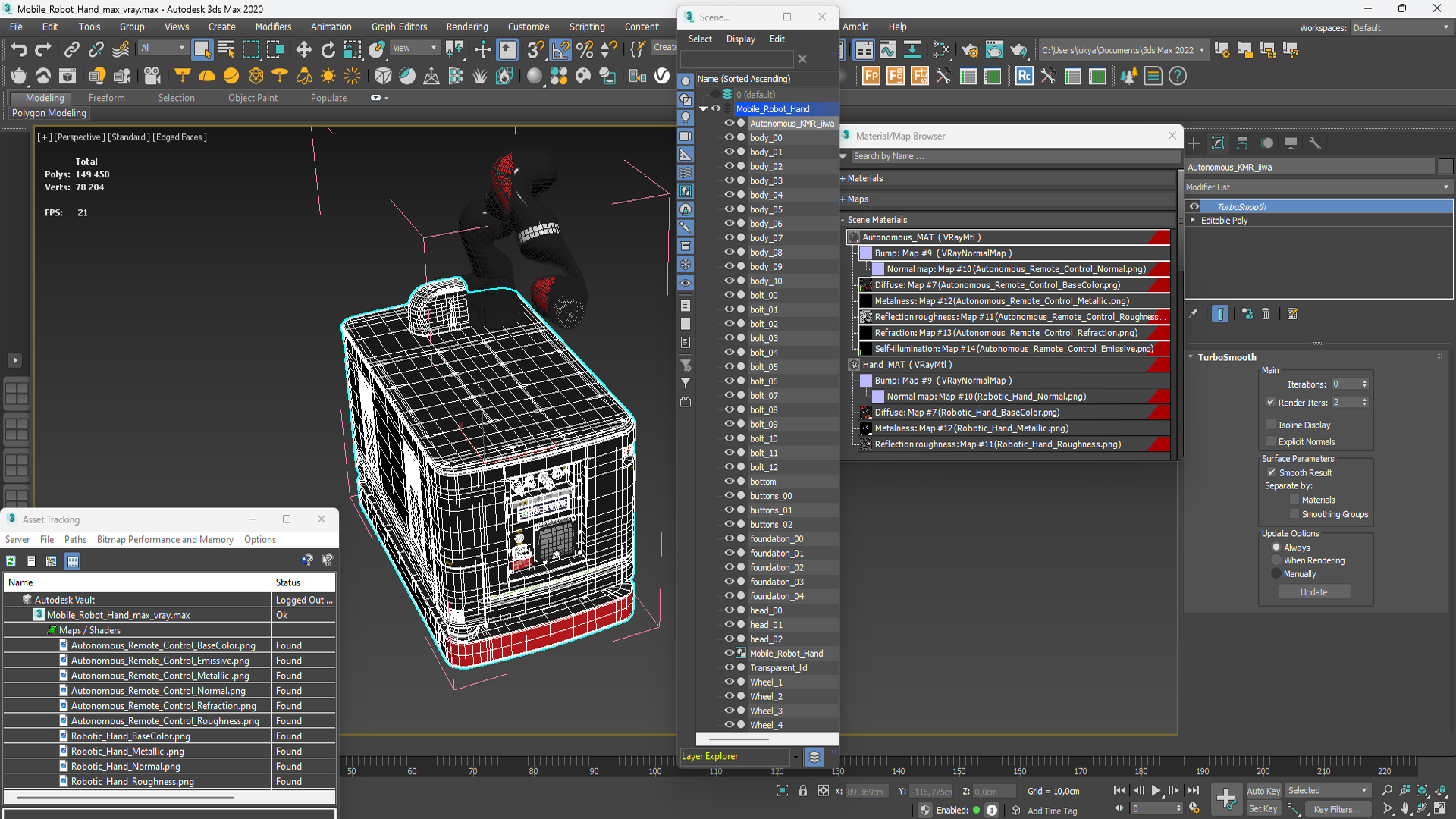The width and height of the screenshot is (1456, 819).
Task: Click Configure Modifier Sets icon
Action: pyautogui.click(x=1293, y=314)
